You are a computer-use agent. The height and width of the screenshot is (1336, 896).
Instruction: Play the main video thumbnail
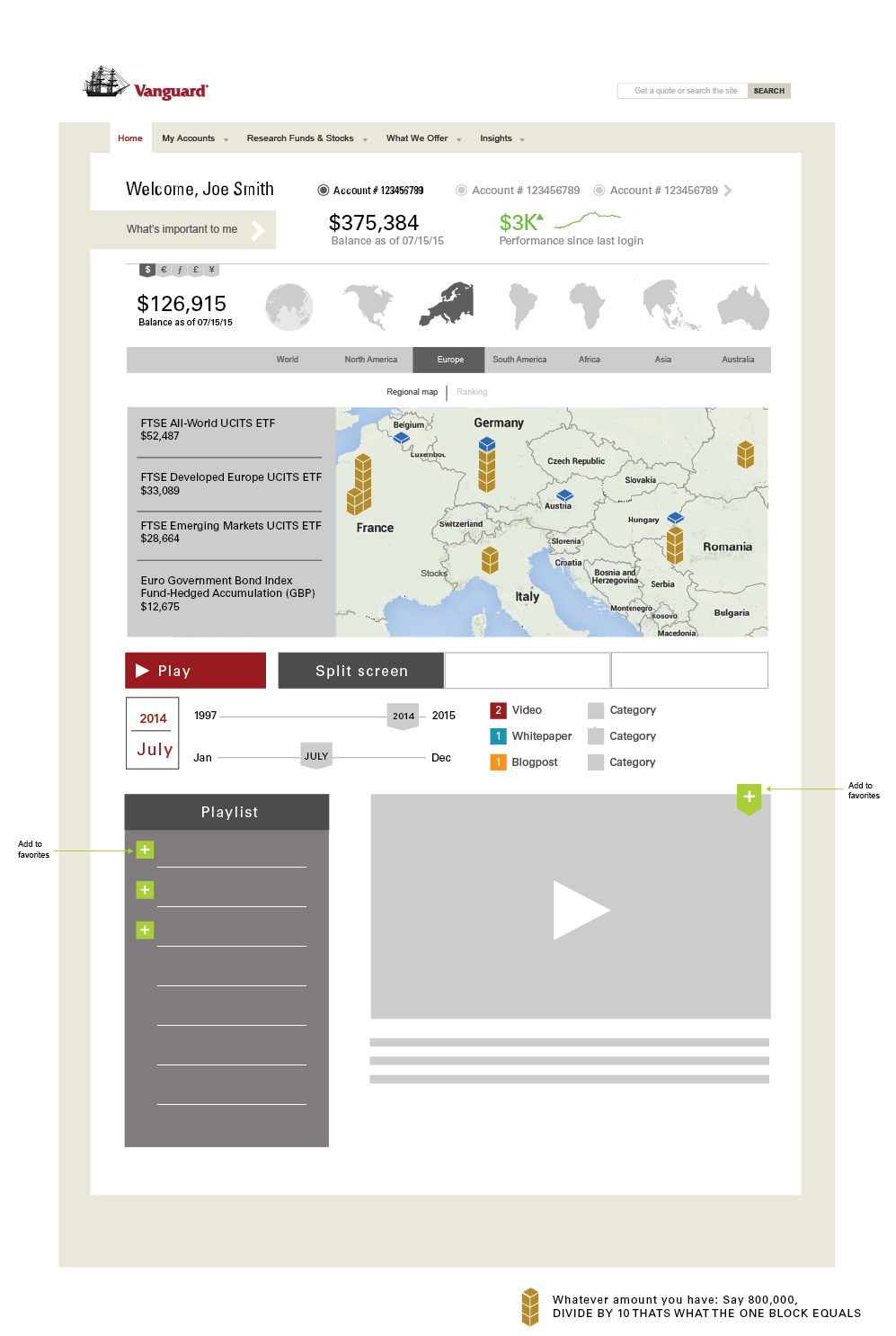[581, 910]
